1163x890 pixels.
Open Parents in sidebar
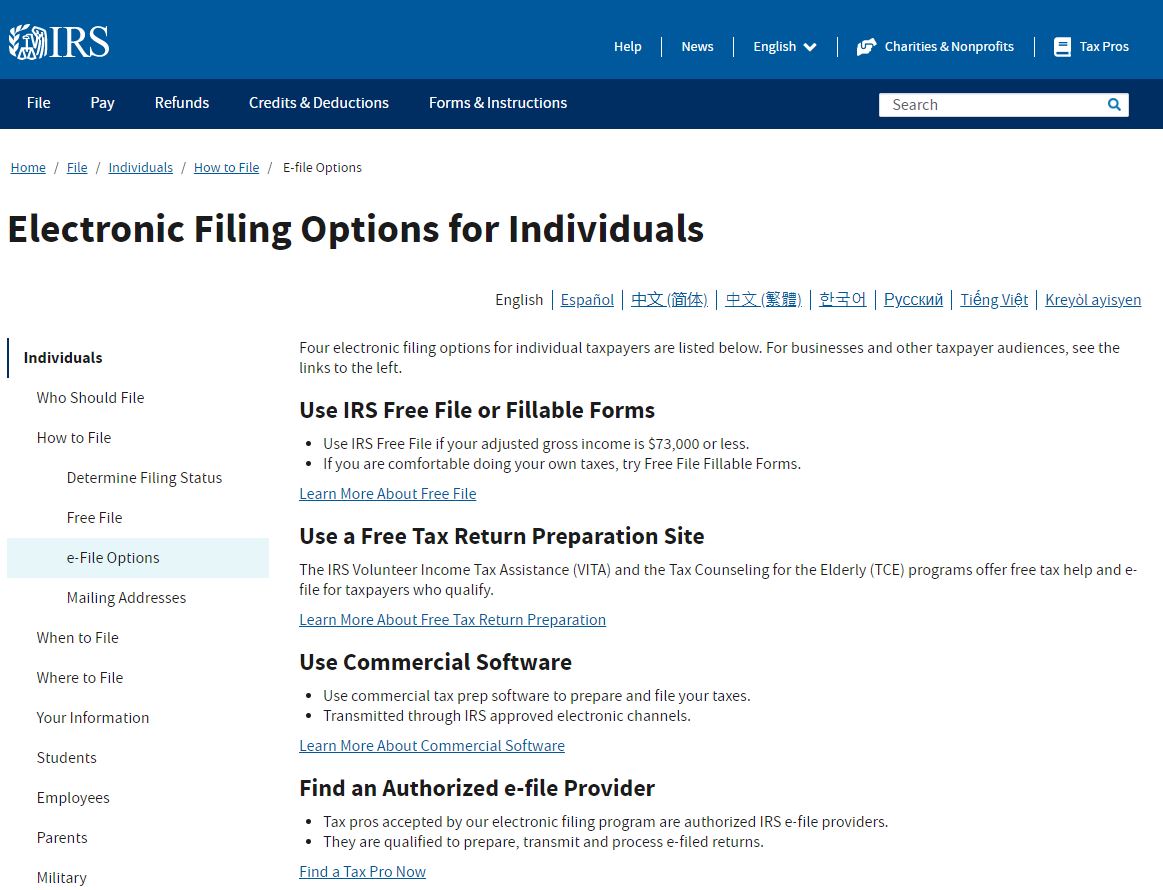click(x=62, y=838)
